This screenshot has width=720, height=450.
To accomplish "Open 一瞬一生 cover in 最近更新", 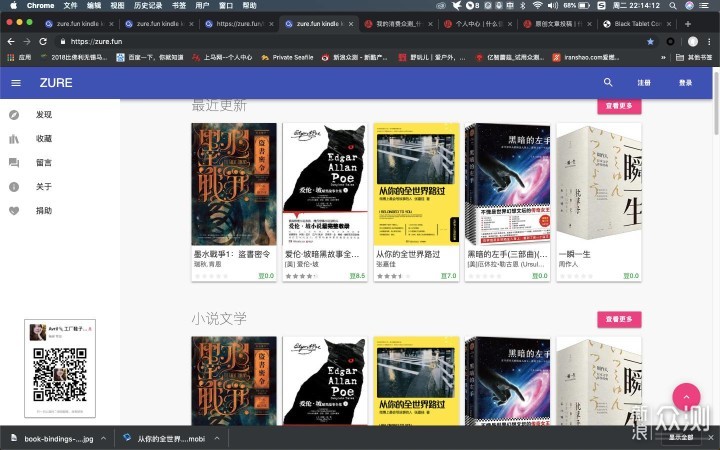I will click(x=599, y=184).
